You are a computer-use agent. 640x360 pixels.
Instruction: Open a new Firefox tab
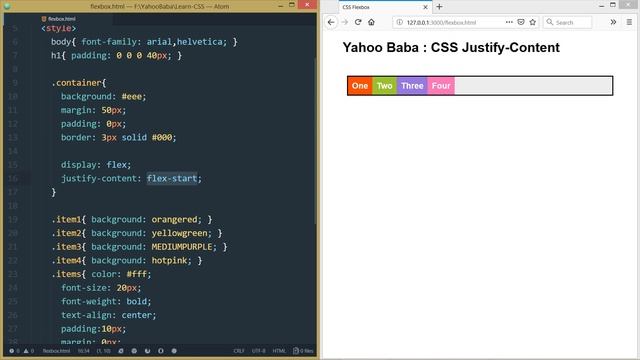(x=439, y=7)
